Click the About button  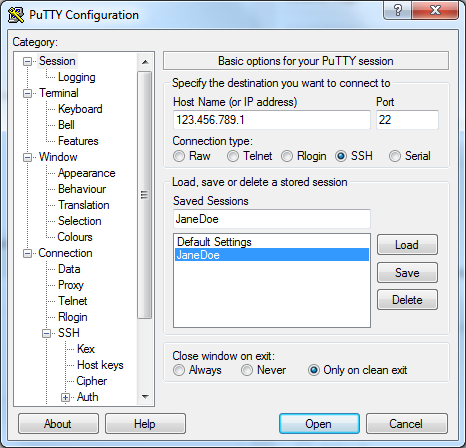click(58, 424)
